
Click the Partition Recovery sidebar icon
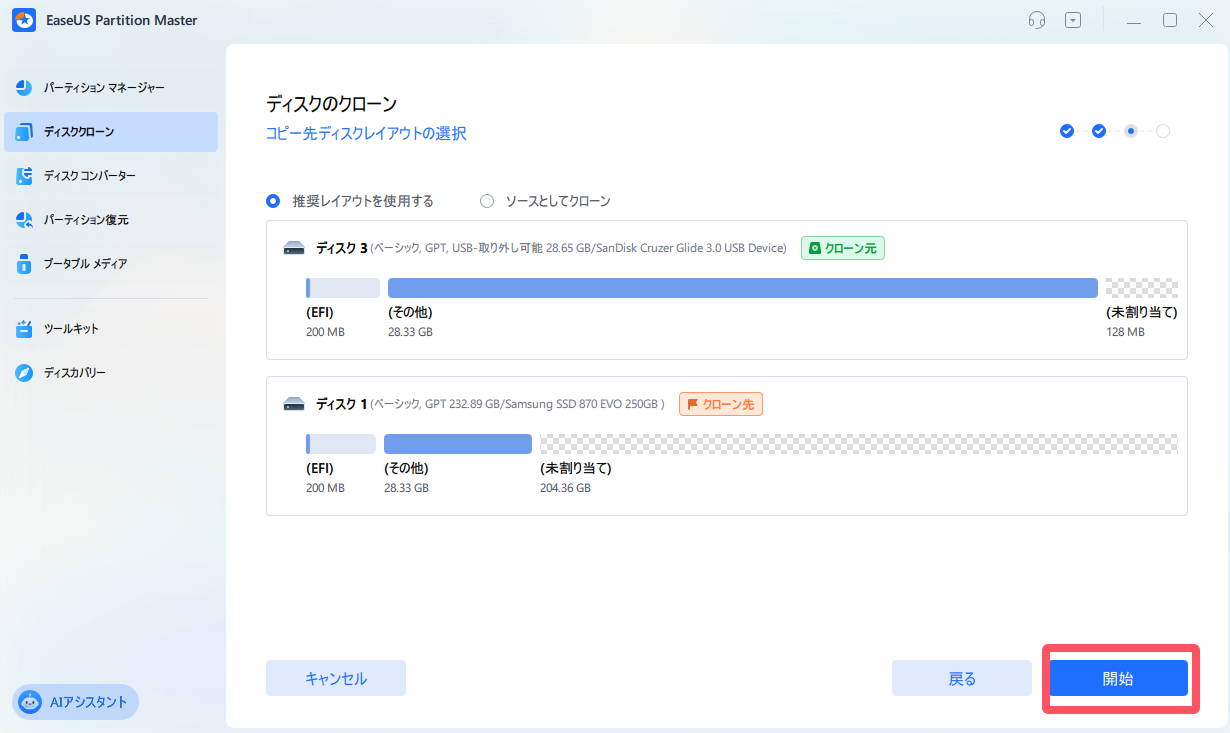coord(25,220)
